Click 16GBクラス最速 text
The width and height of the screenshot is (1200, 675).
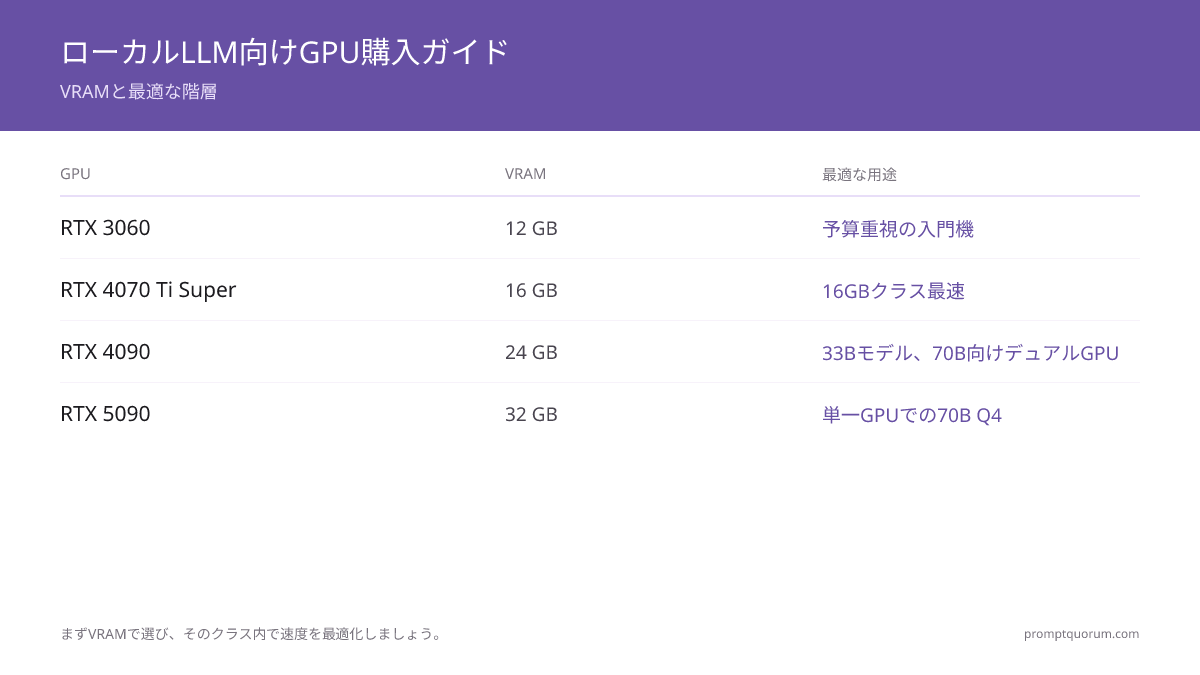pos(893,291)
